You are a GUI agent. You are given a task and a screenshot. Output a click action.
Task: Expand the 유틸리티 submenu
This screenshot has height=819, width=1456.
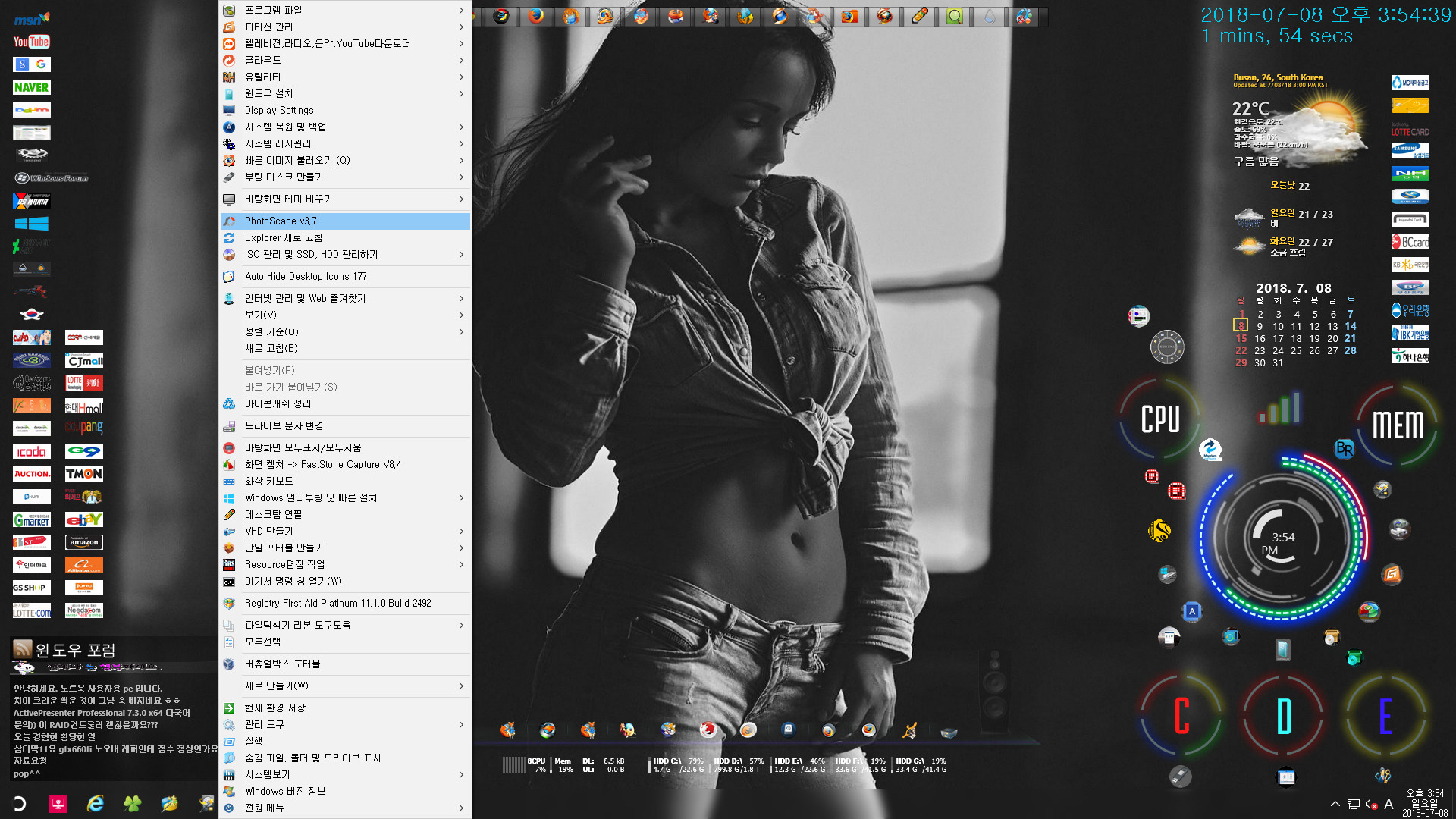click(x=345, y=77)
